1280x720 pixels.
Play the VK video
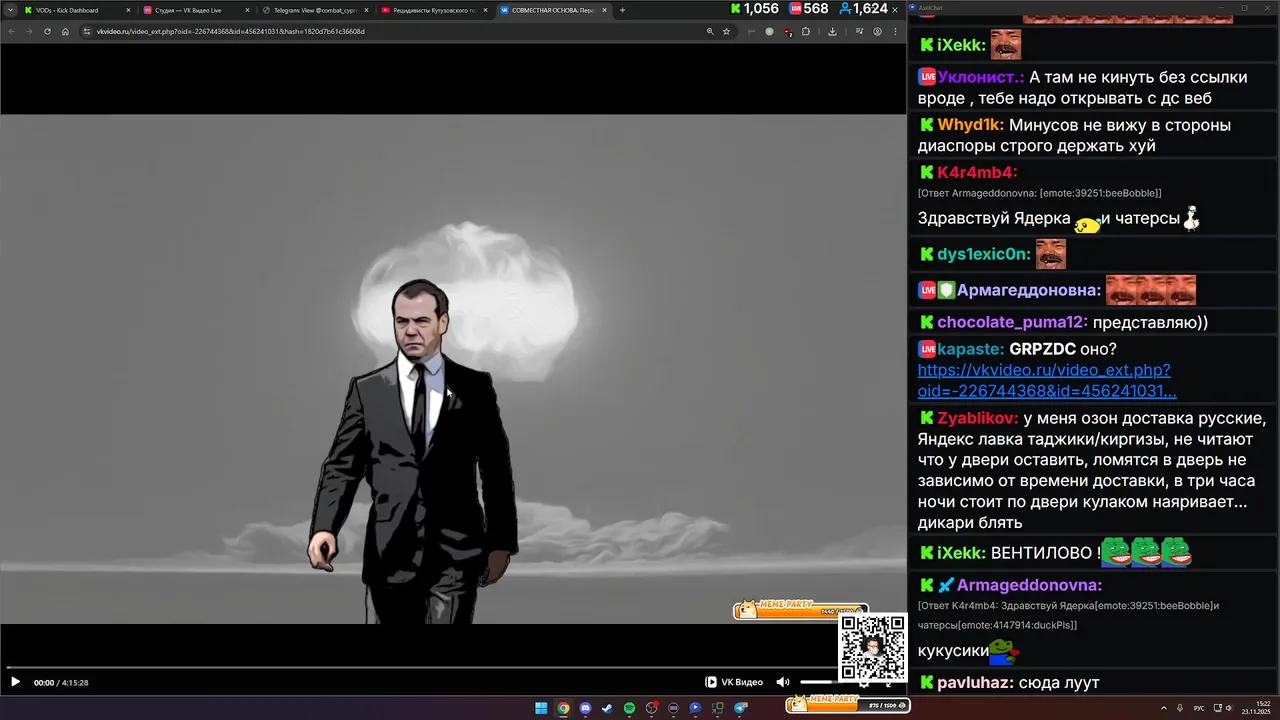click(15, 682)
